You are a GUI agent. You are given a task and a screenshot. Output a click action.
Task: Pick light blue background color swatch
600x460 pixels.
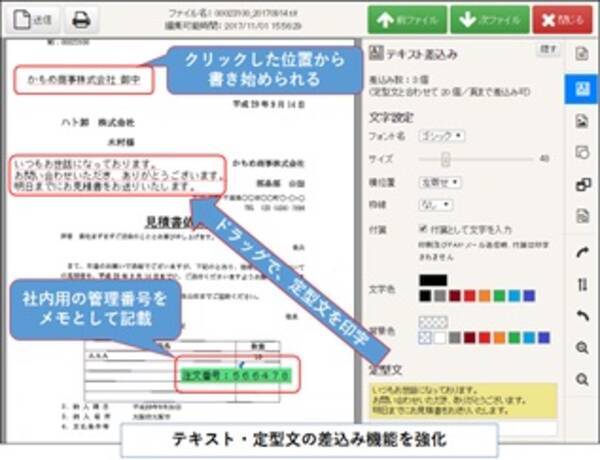click(x=529, y=338)
